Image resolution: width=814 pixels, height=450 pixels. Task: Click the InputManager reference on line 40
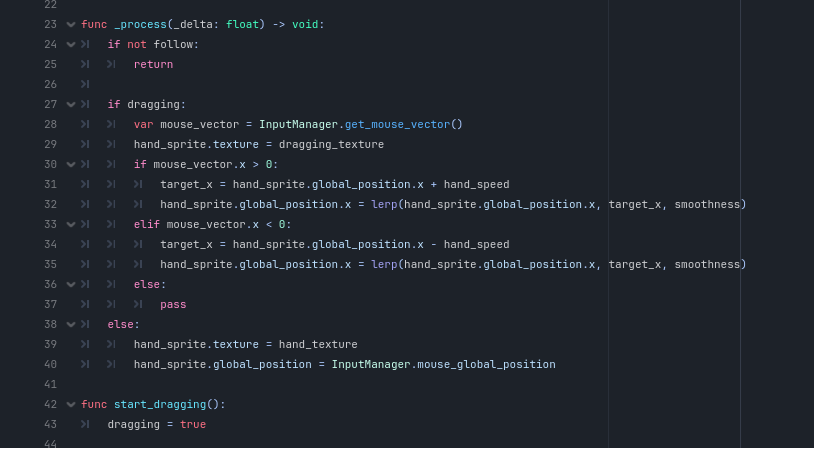click(371, 364)
